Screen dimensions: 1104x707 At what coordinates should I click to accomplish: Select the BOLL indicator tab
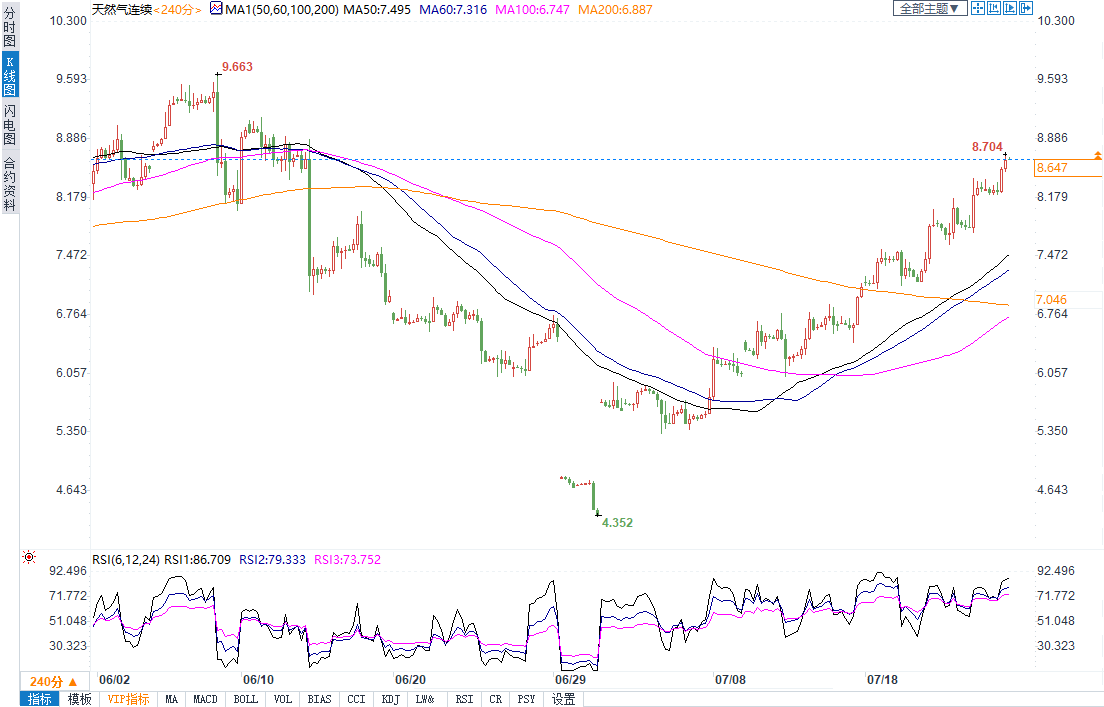pos(245,699)
